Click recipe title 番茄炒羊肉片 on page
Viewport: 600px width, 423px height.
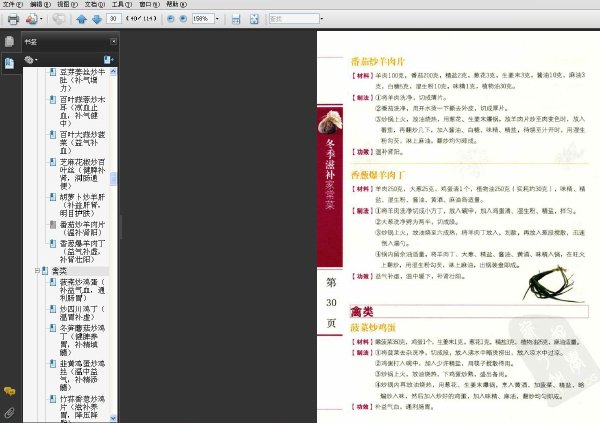(x=378, y=61)
